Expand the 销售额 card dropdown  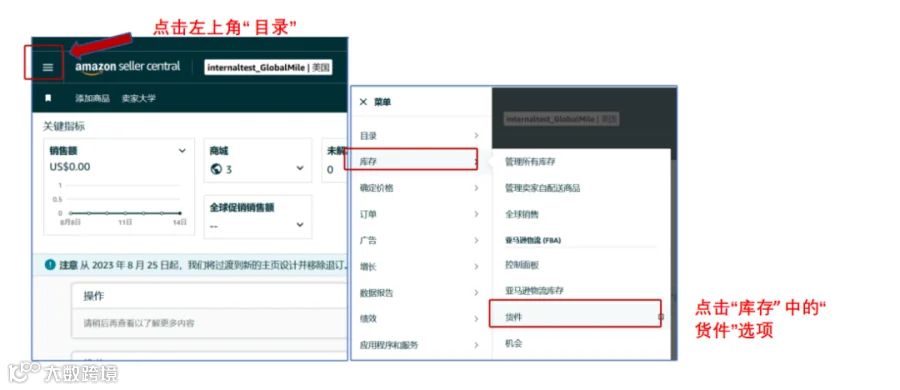coord(182,151)
